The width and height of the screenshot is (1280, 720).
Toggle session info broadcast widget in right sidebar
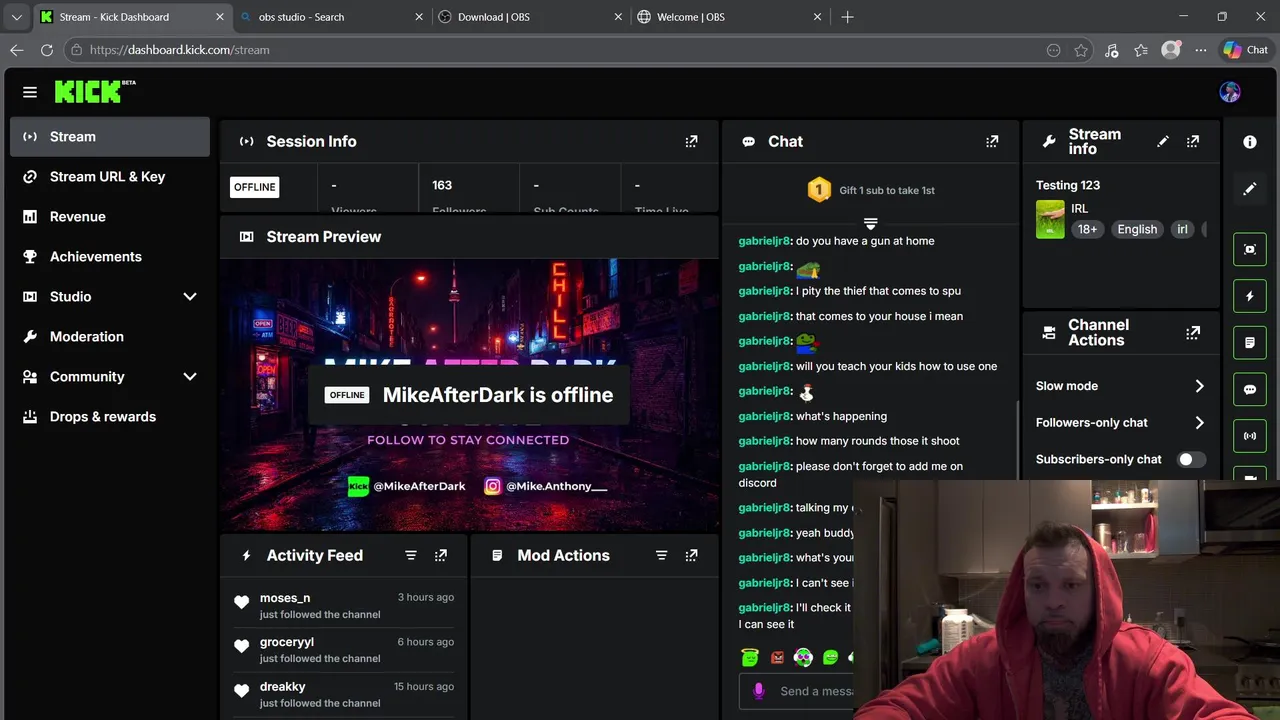coord(1250,436)
